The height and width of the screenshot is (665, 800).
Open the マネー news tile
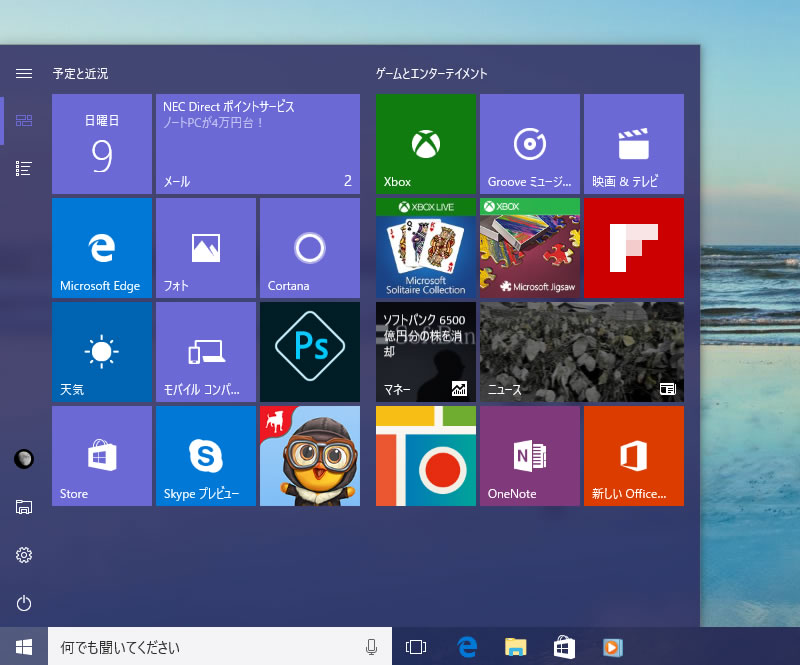pyautogui.click(x=426, y=352)
